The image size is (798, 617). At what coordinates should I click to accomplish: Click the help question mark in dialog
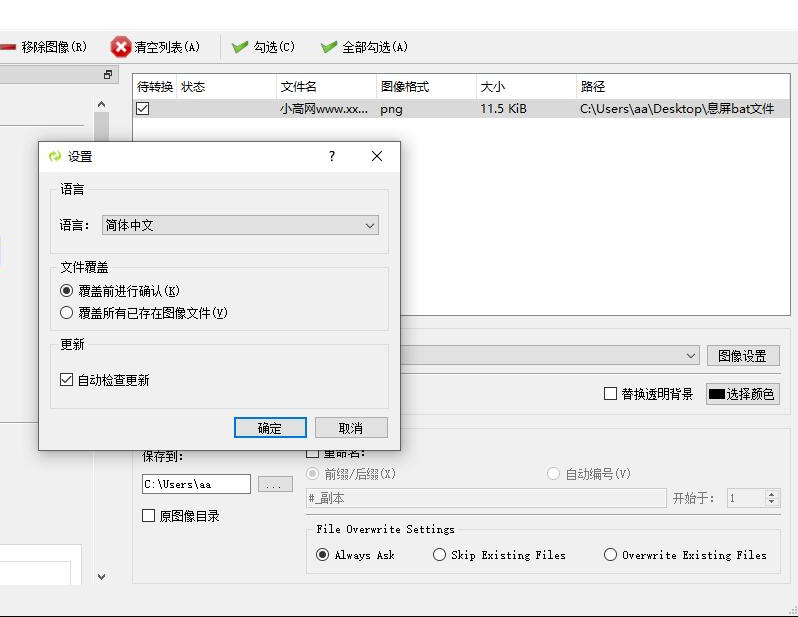[x=332, y=156]
